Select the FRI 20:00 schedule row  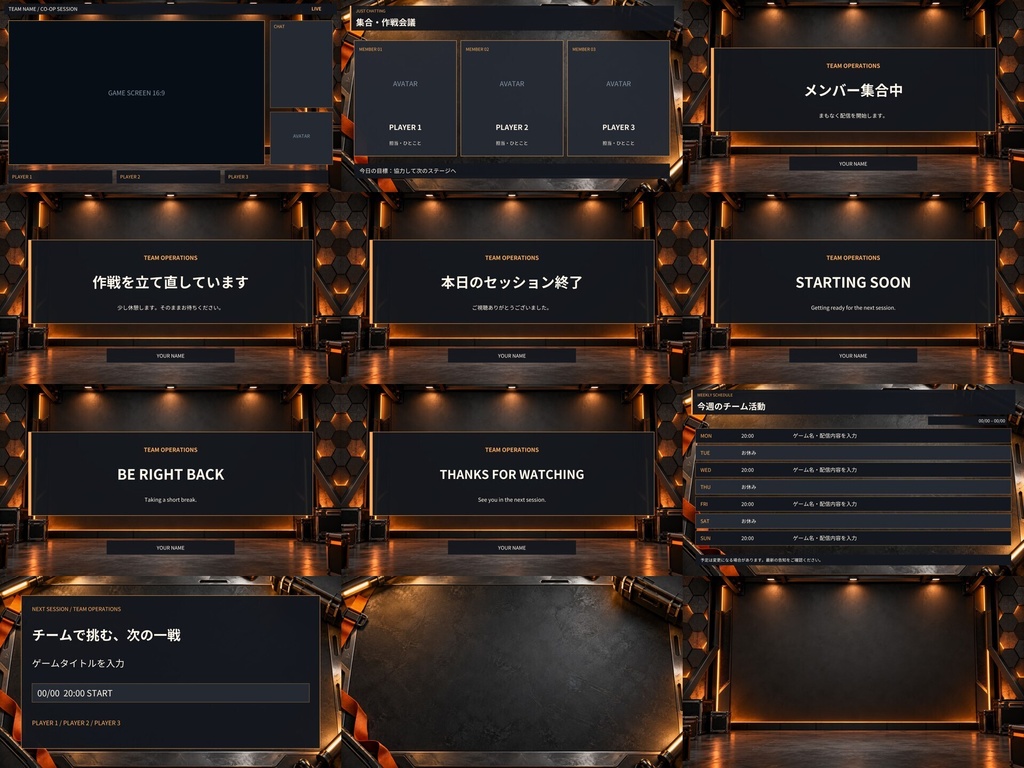pyautogui.click(x=853, y=504)
